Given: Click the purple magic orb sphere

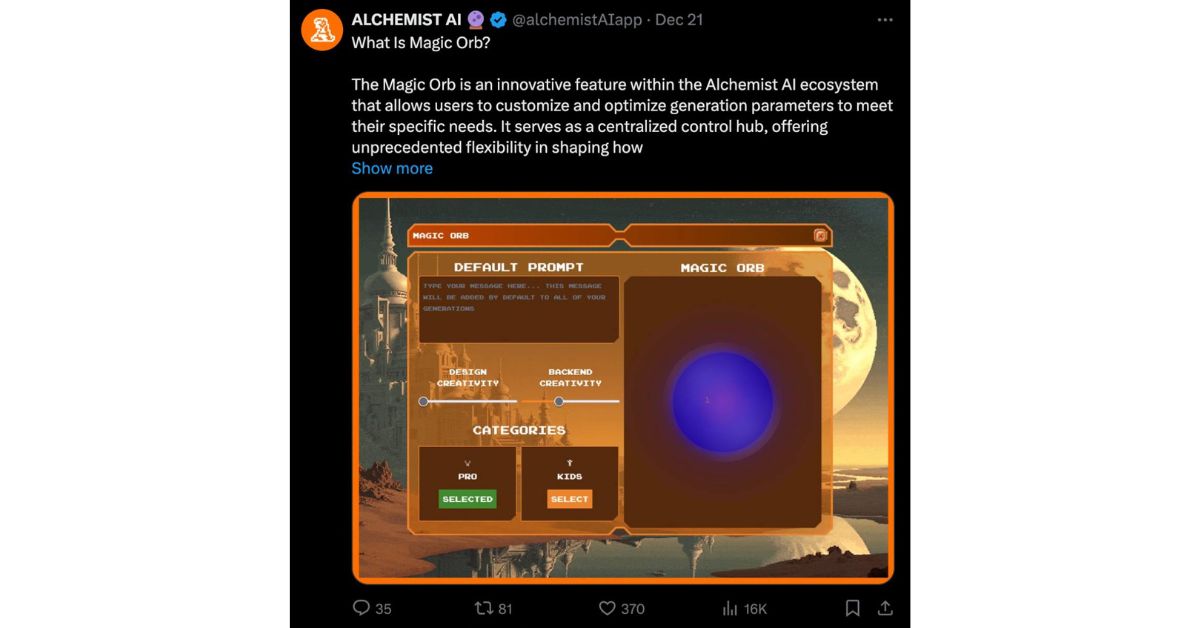Looking at the screenshot, I should click(722, 400).
